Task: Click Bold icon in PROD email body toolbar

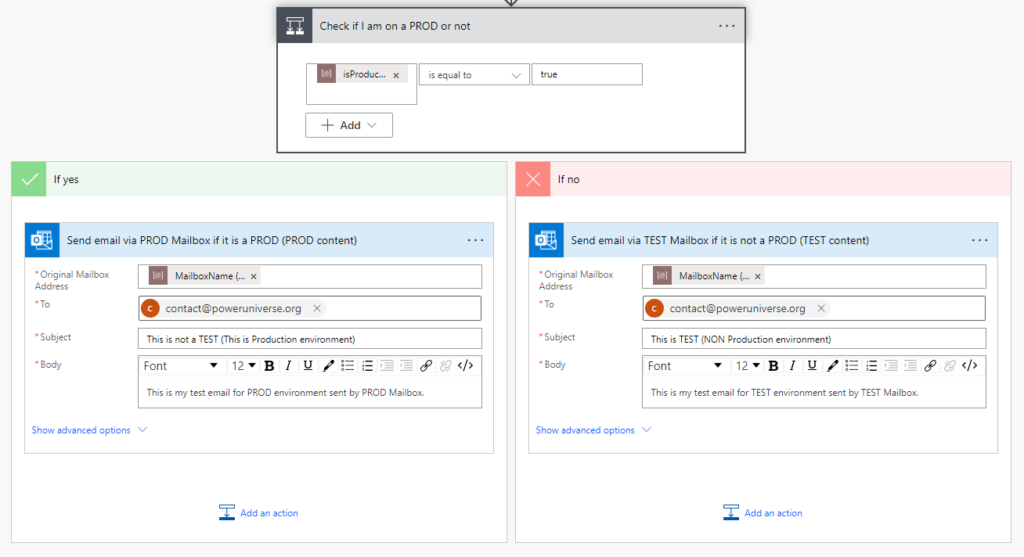Action: click(269, 366)
